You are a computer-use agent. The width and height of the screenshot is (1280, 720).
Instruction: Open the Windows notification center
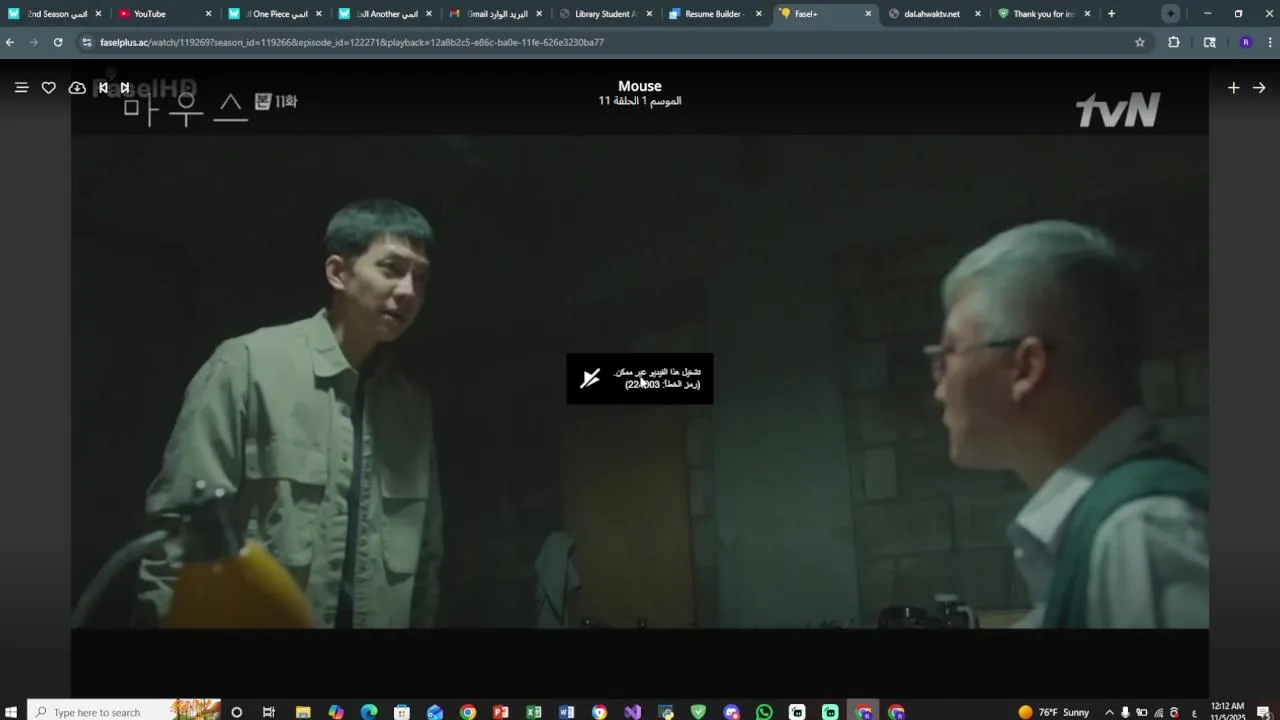(x=1265, y=712)
